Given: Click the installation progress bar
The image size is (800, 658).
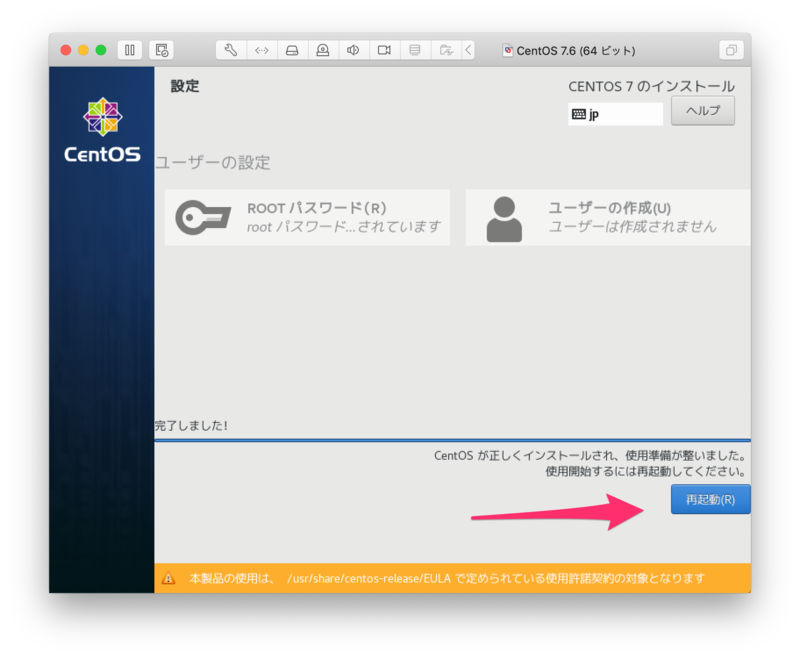Looking at the screenshot, I should (x=453, y=440).
